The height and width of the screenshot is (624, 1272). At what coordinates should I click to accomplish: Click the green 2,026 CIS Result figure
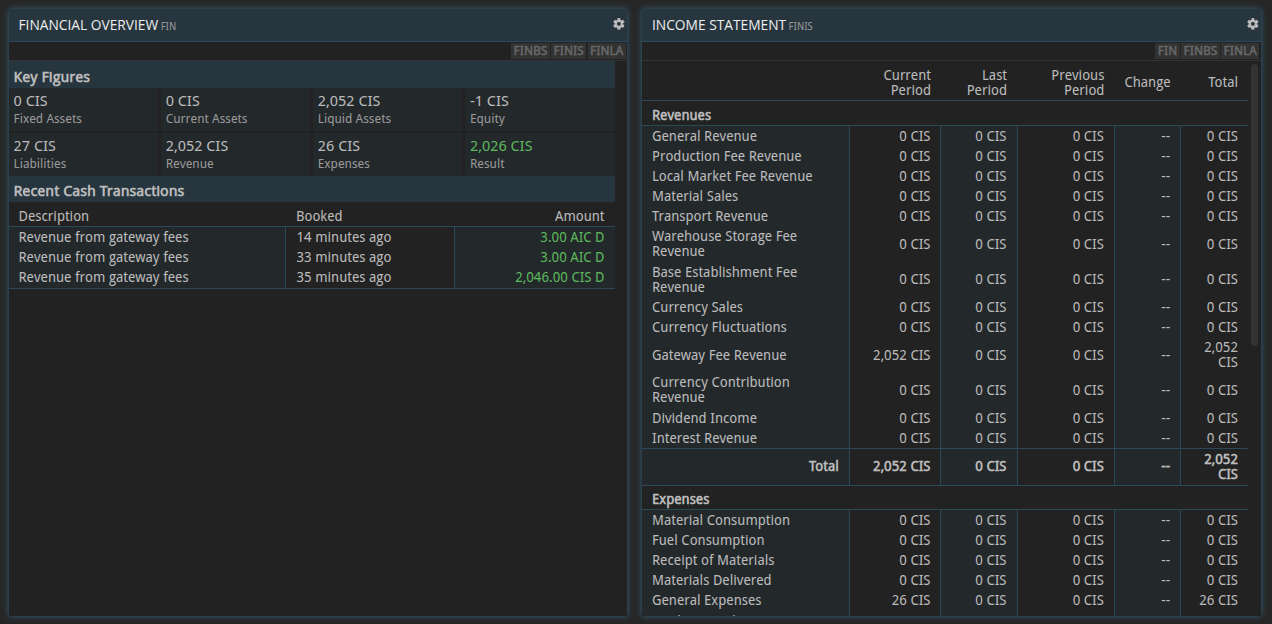click(x=501, y=146)
